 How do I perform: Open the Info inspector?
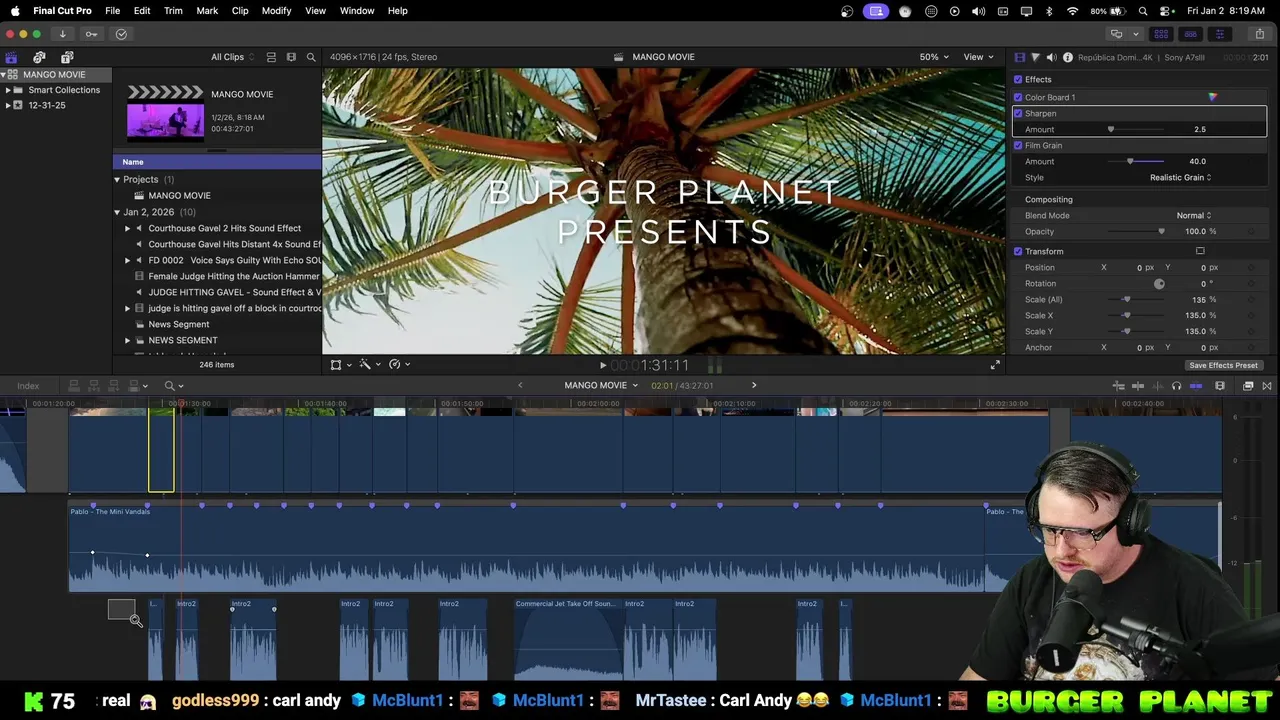click(1068, 57)
